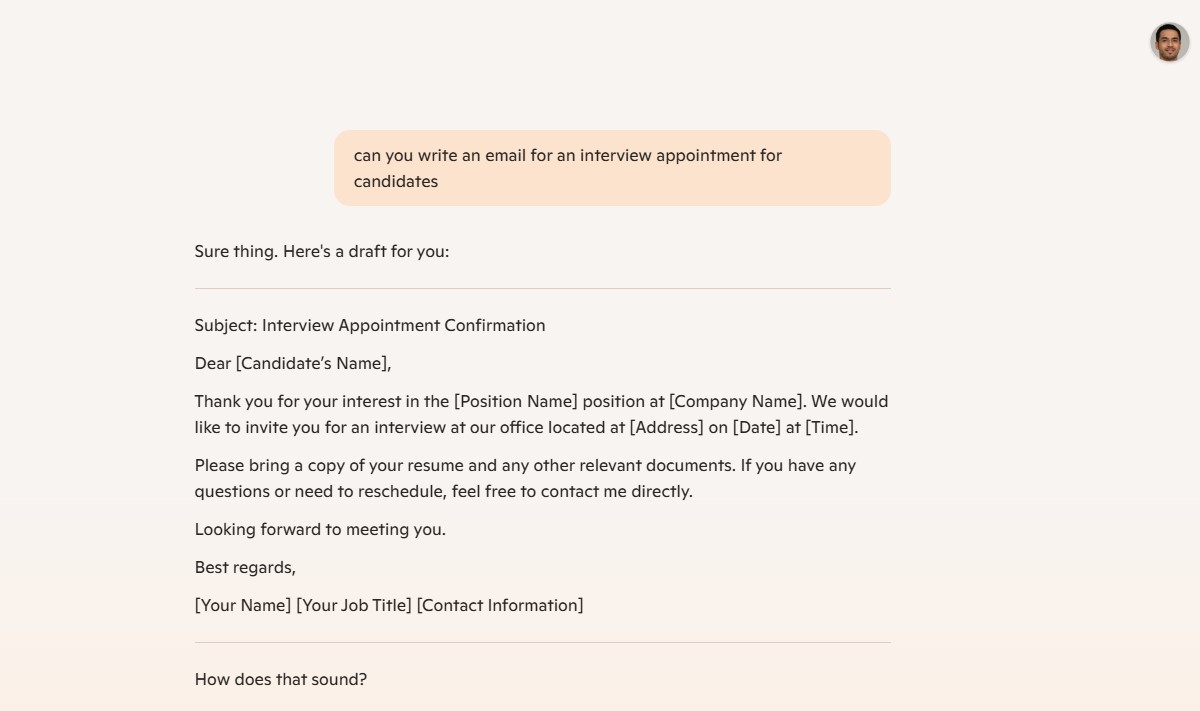This screenshot has height=711, width=1200.
Task: Click "Thank you for your interest" sentence
Action: pos(300,402)
